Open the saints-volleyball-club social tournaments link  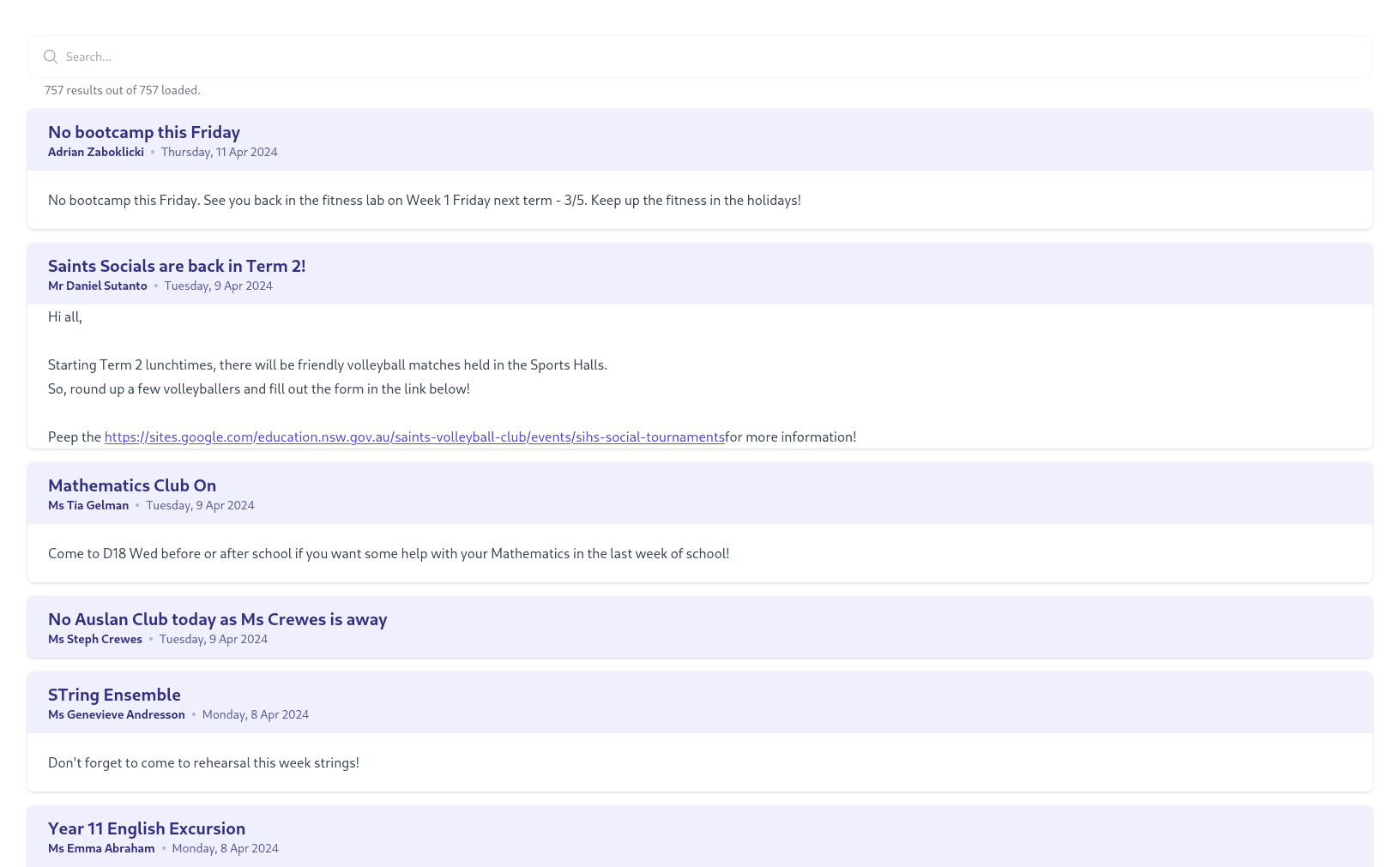[x=414, y=437]
